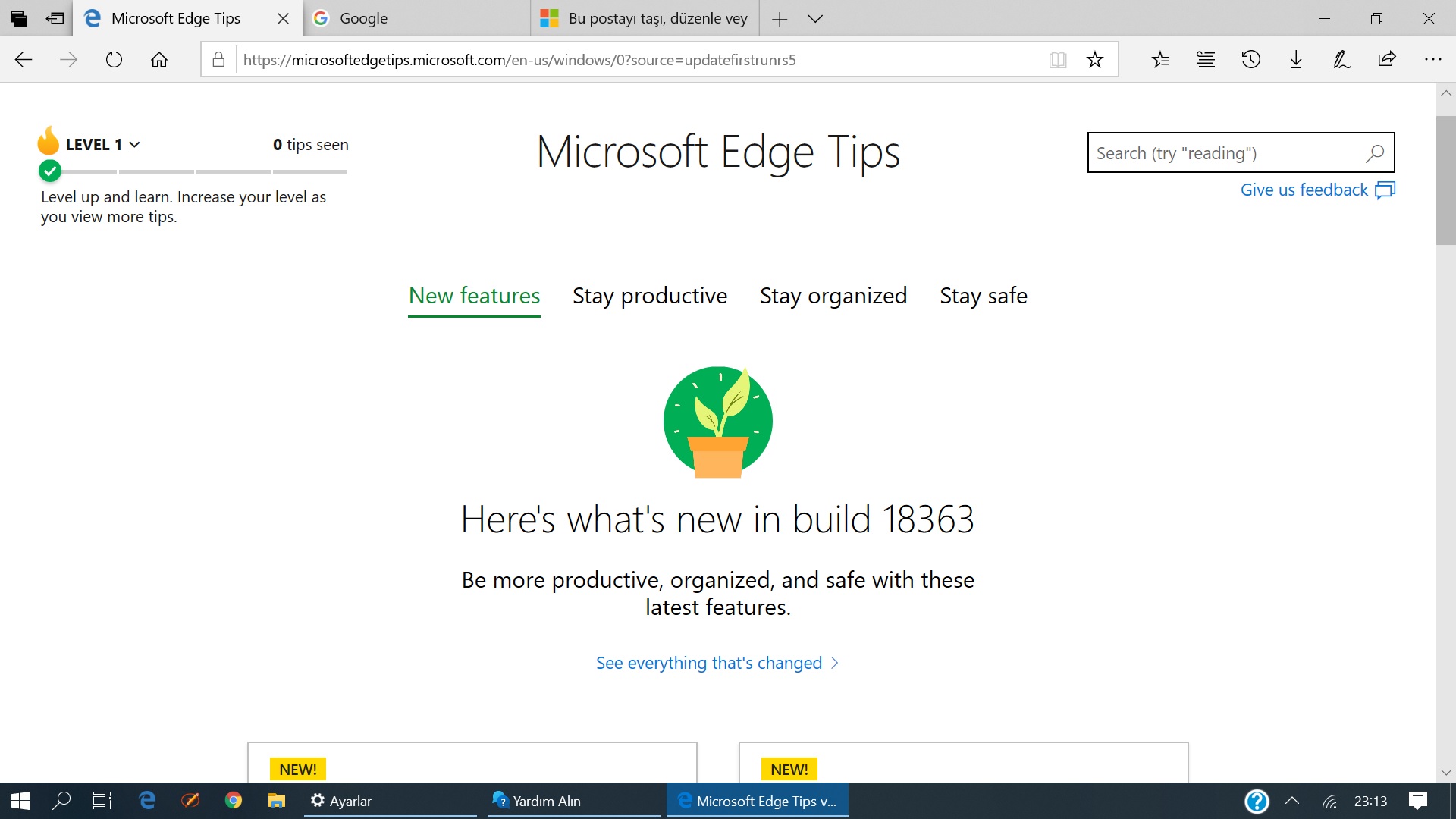The height and width of the screenshot is (819, 1456).
Task: Expand the LEVEL 1 dropdown
Action: click(103, 145)
